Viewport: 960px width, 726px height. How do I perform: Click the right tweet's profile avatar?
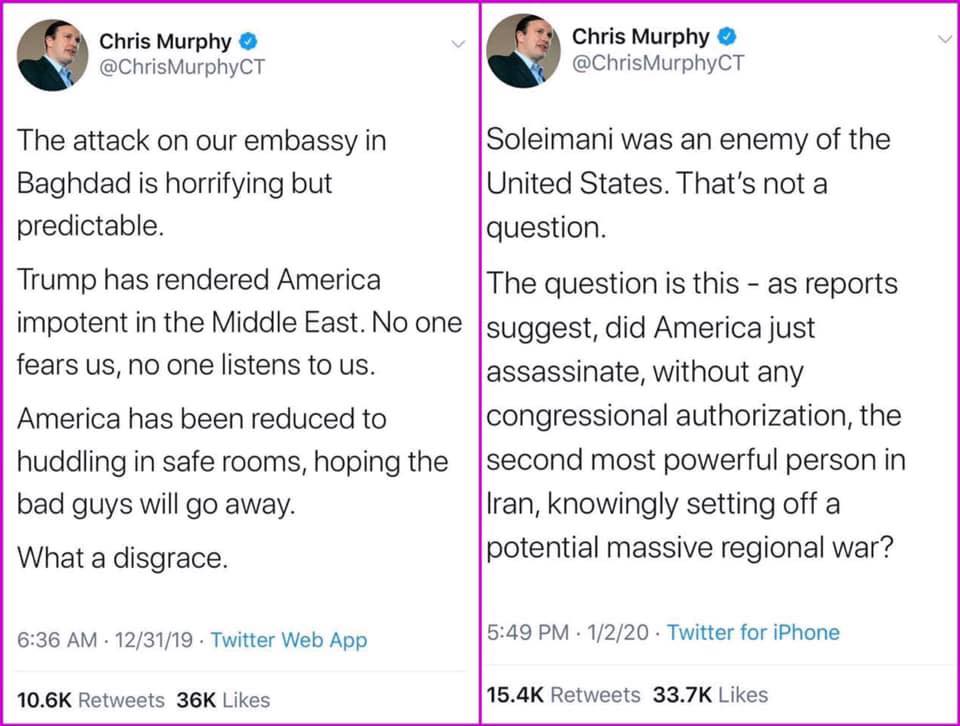click(523, 51)
